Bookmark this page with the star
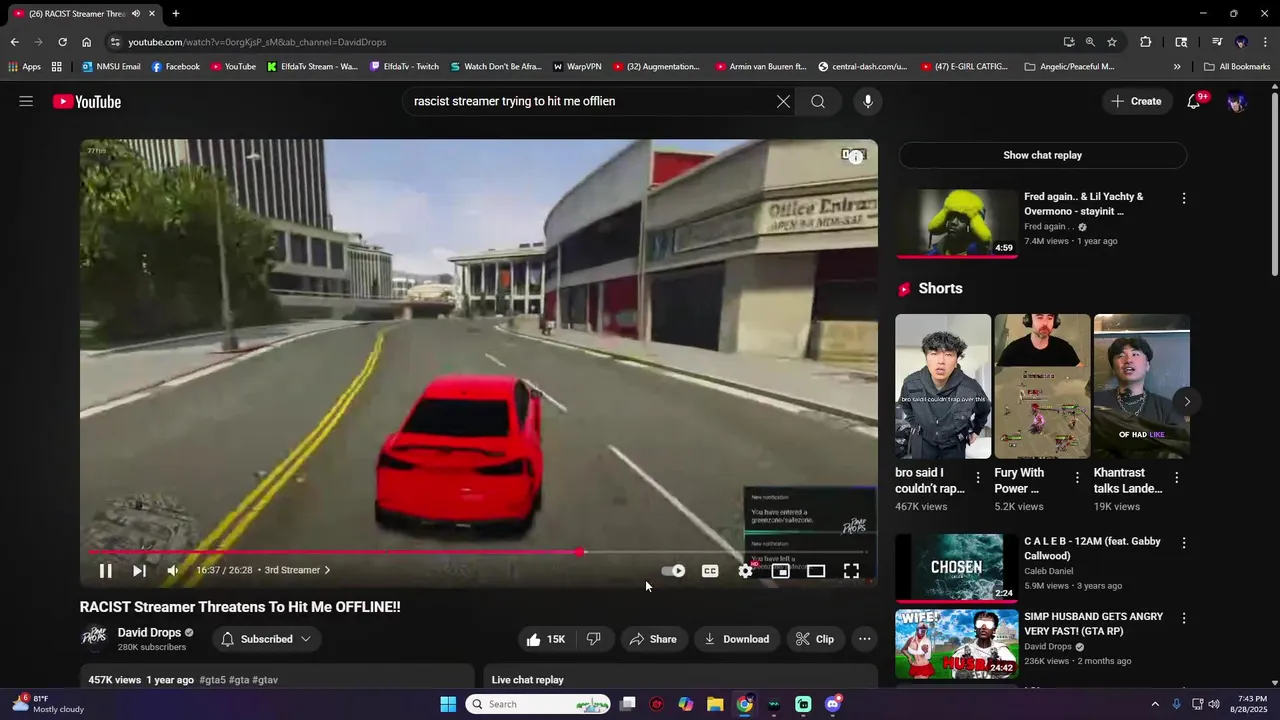 tap(1112, 42)
